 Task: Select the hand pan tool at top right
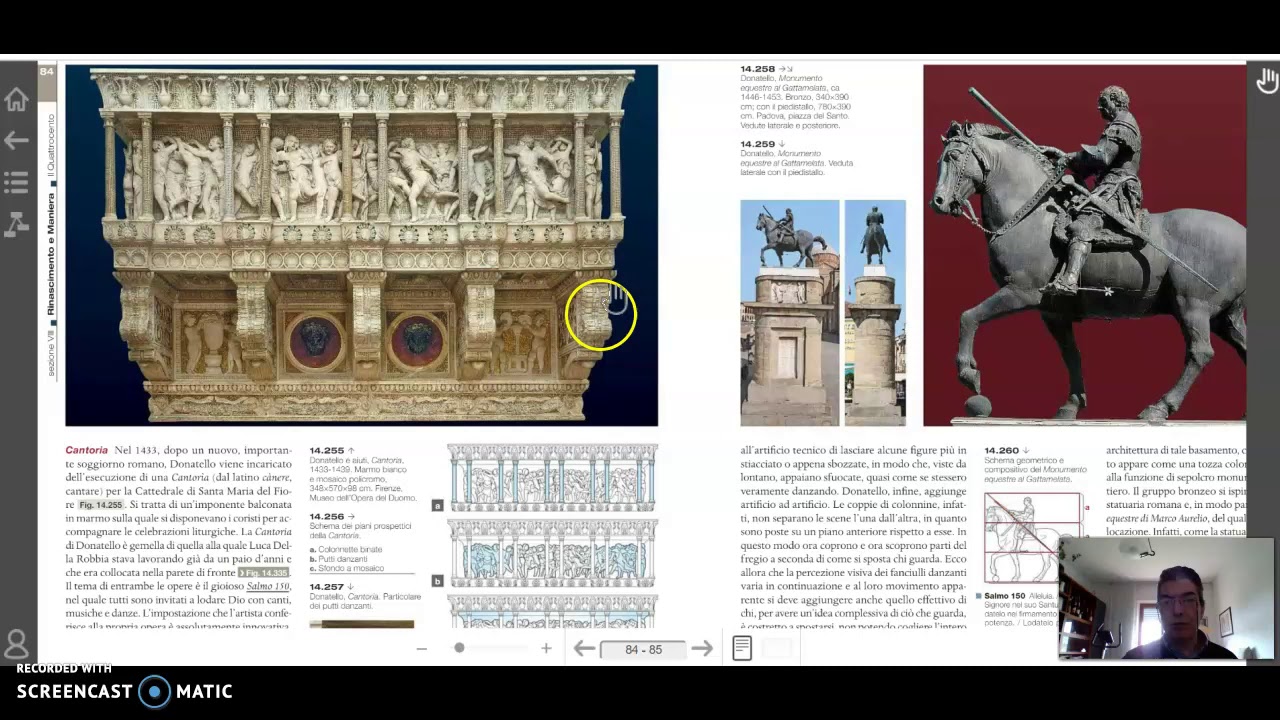[x=1267, y=81]
